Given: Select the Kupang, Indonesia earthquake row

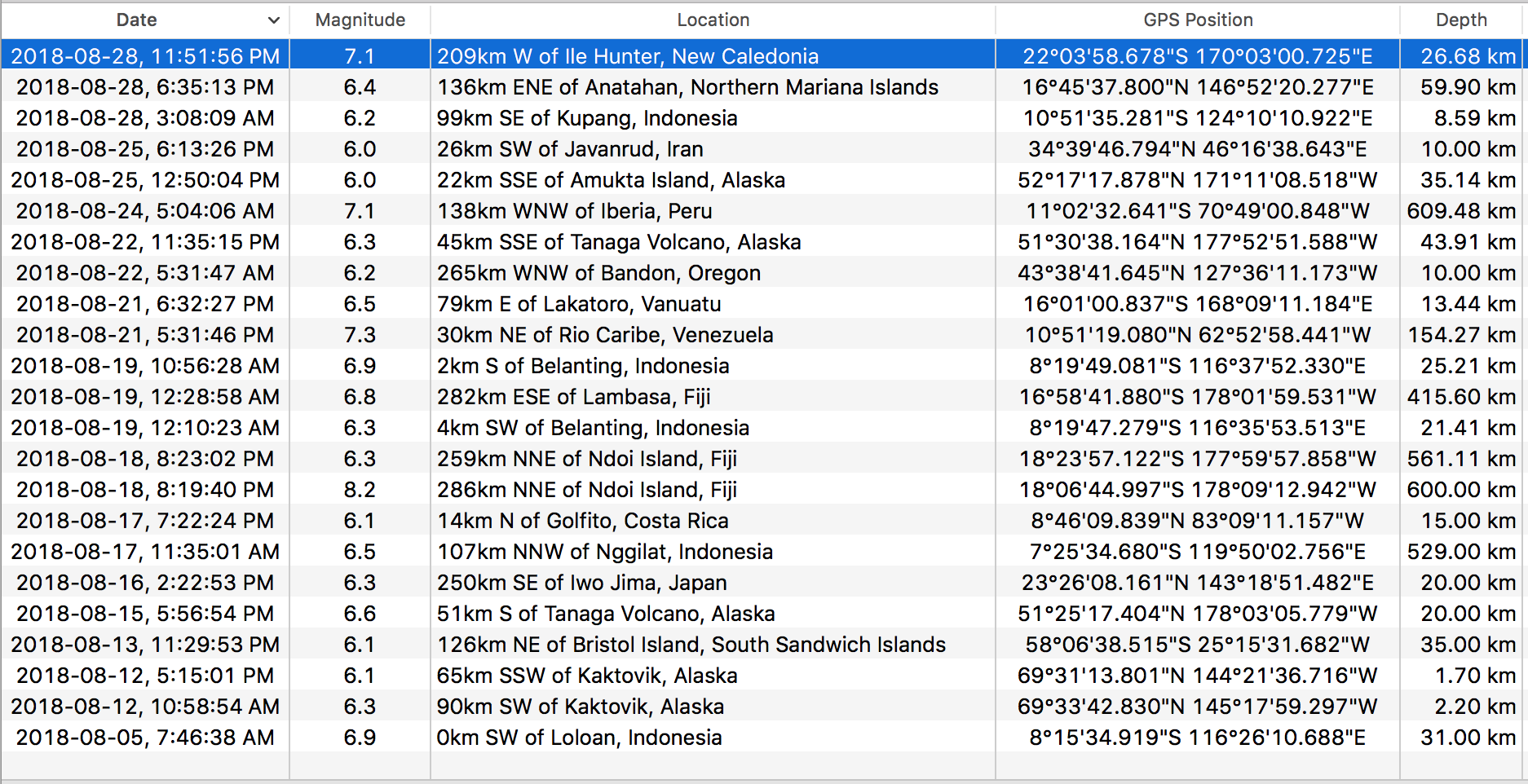Looking at the screenshot, I should point(586,118).
